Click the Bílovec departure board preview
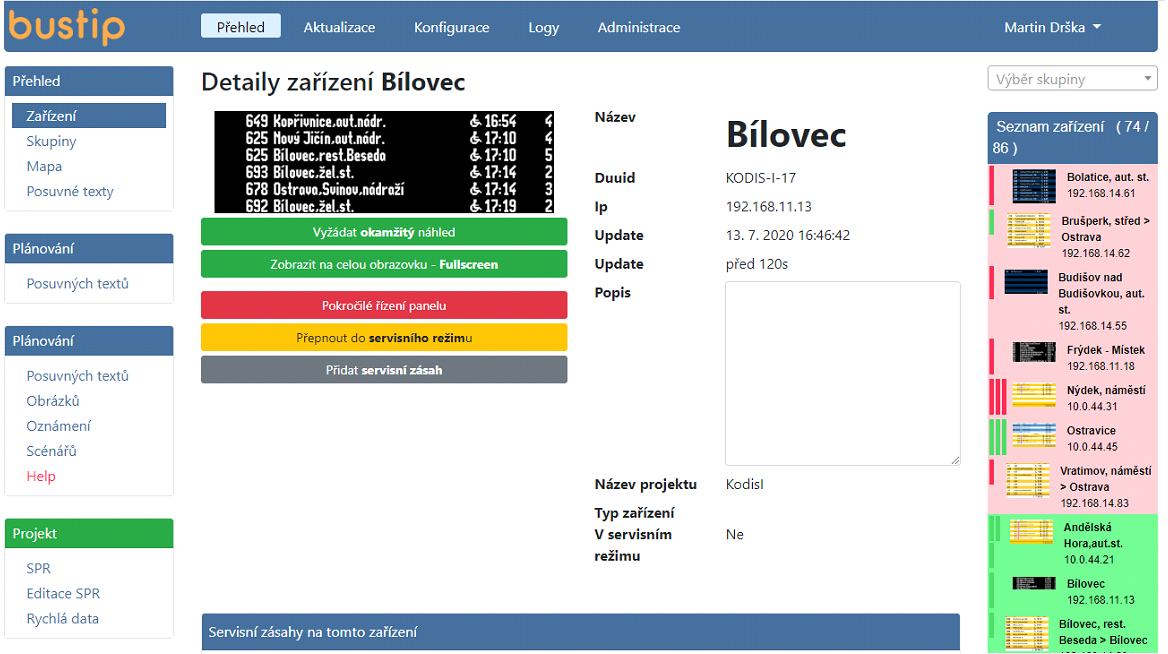The width and height of the screenshot is (1168, 654). click(x=384, y=162)
